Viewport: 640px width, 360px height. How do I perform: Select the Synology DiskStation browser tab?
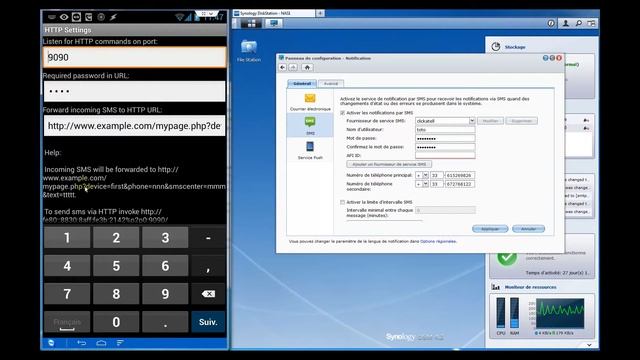273,13
